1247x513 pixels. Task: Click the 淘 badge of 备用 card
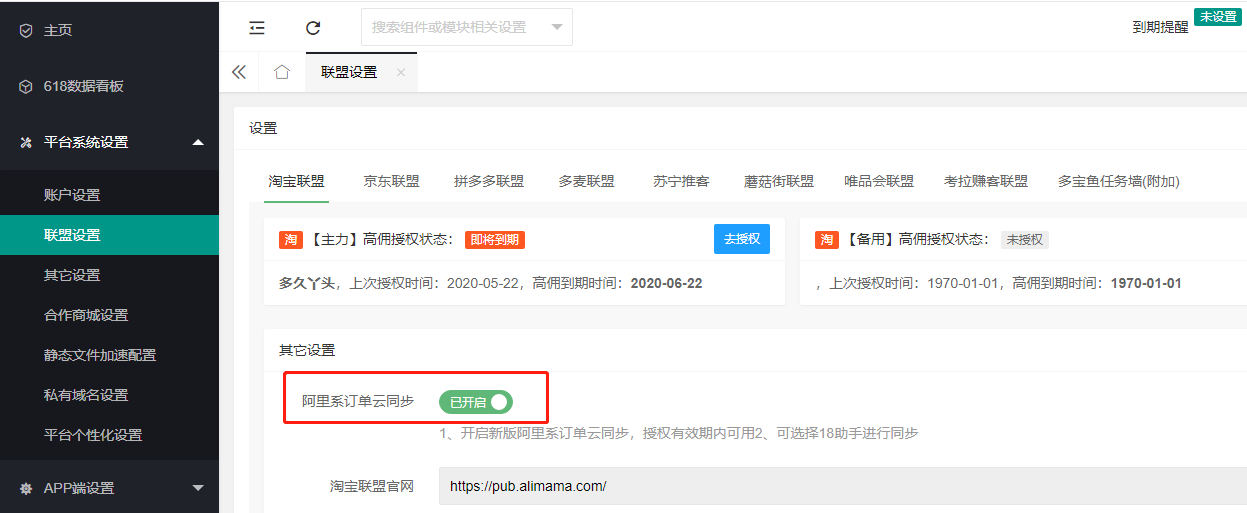click(x=826, y=240)
